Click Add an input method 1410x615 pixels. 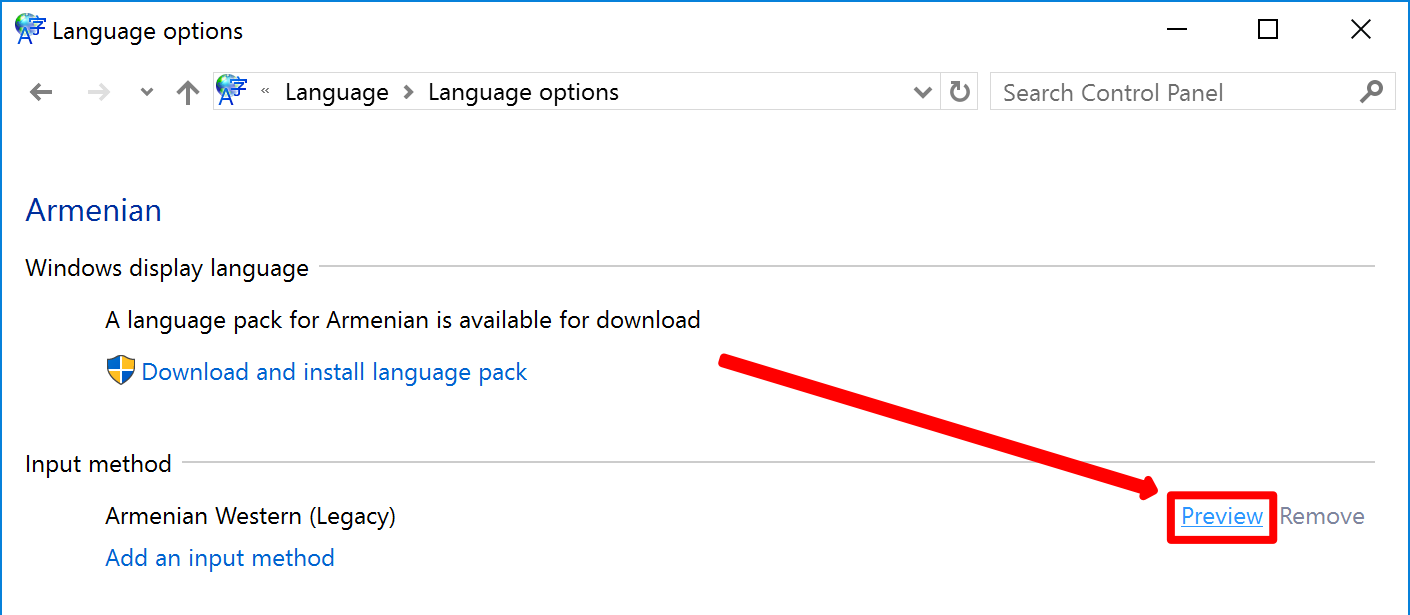click(x=220, y=558)
